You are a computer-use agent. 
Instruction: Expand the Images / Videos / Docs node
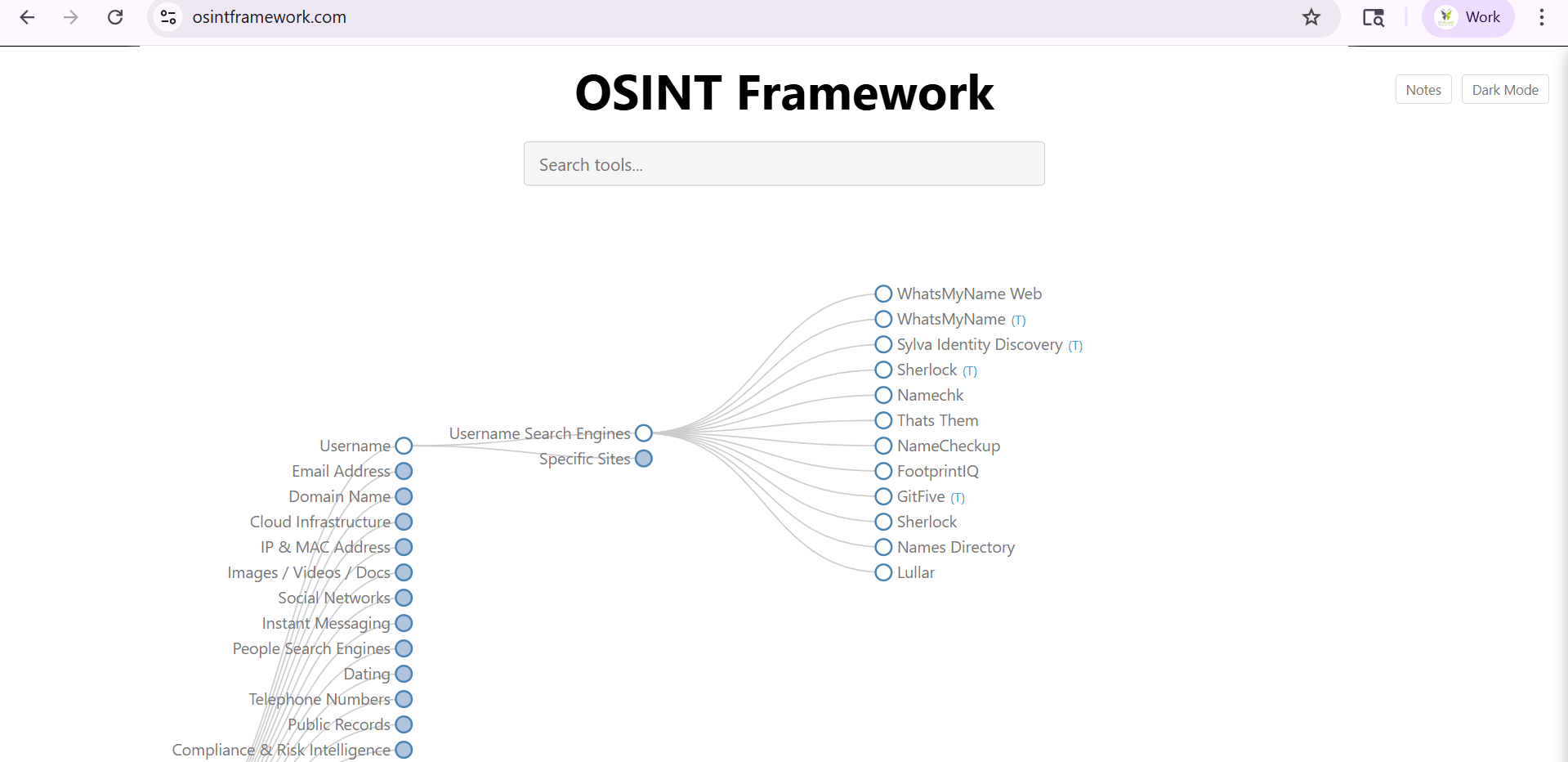(x=404, y=572)
